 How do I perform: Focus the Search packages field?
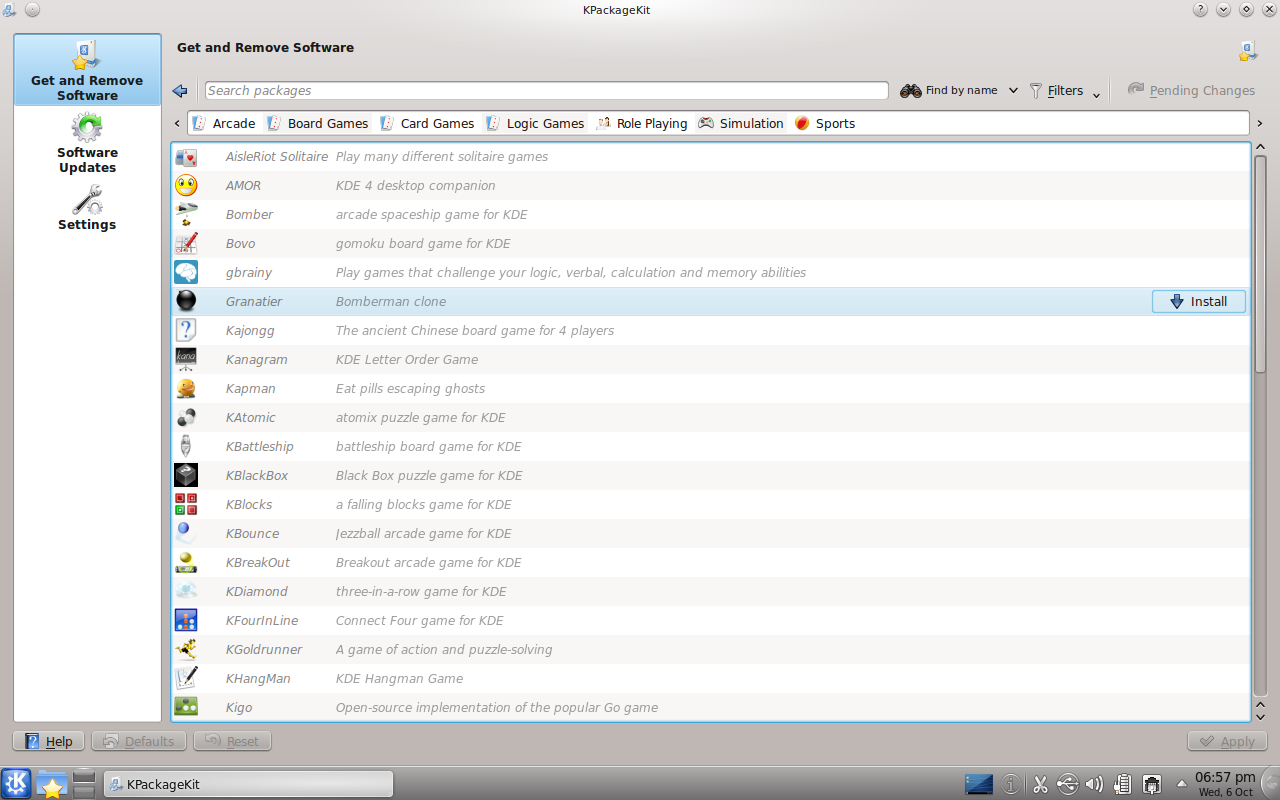[x=546, y=91]
